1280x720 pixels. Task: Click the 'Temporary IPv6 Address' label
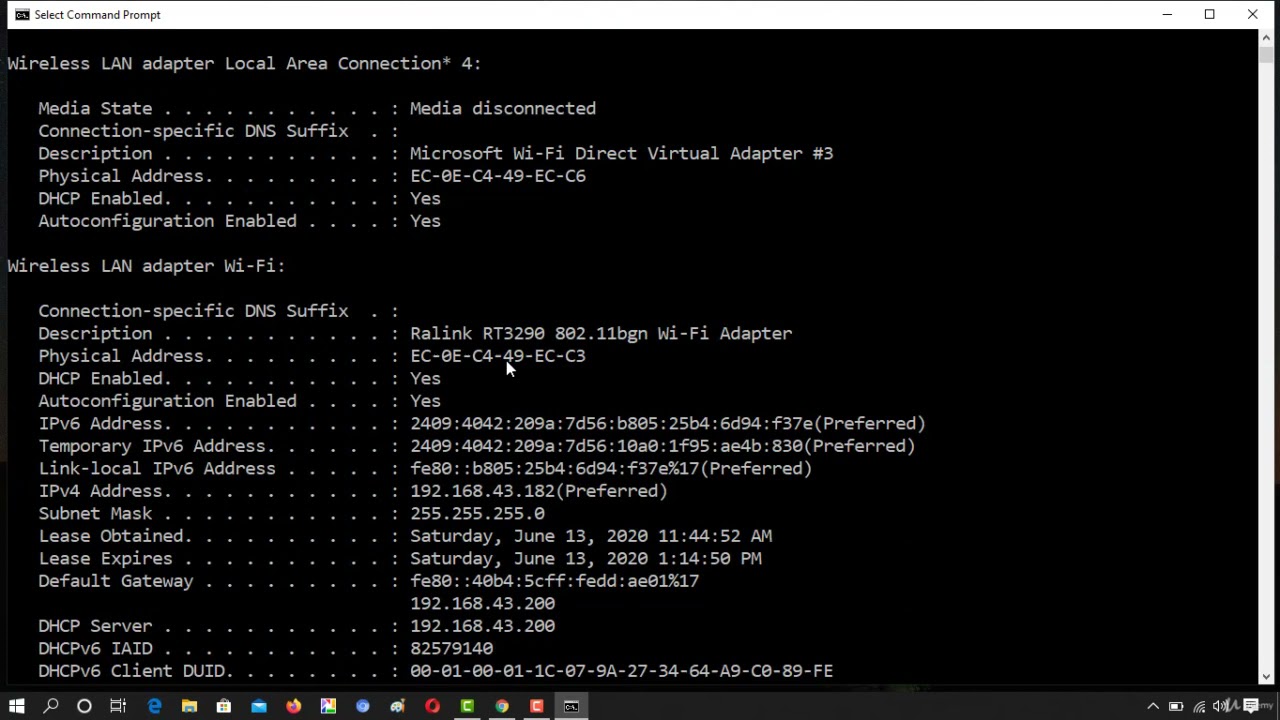152,446
